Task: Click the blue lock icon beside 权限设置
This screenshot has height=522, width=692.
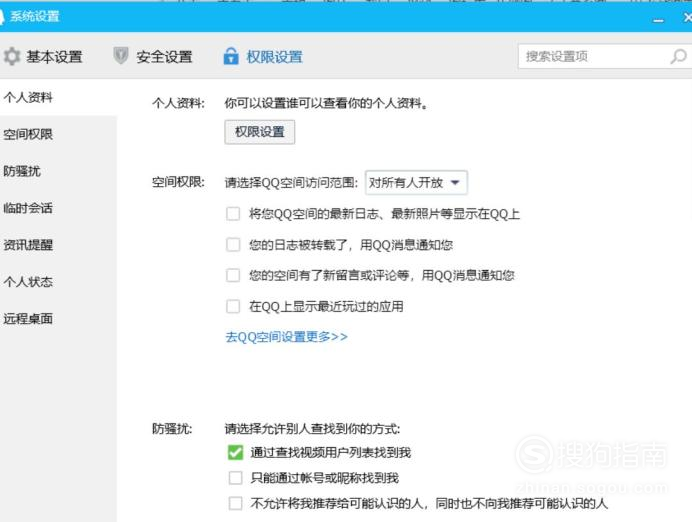Action: [231, 56]
